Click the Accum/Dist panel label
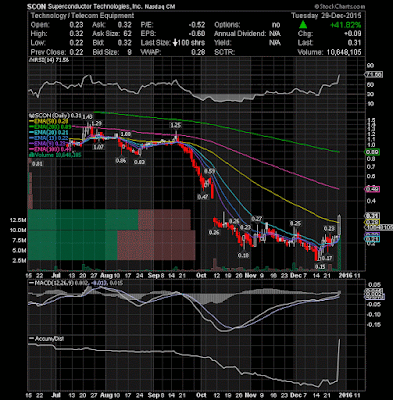Image resolution: width=393 pixels, height=400 pixels. (x=47, y=339)
